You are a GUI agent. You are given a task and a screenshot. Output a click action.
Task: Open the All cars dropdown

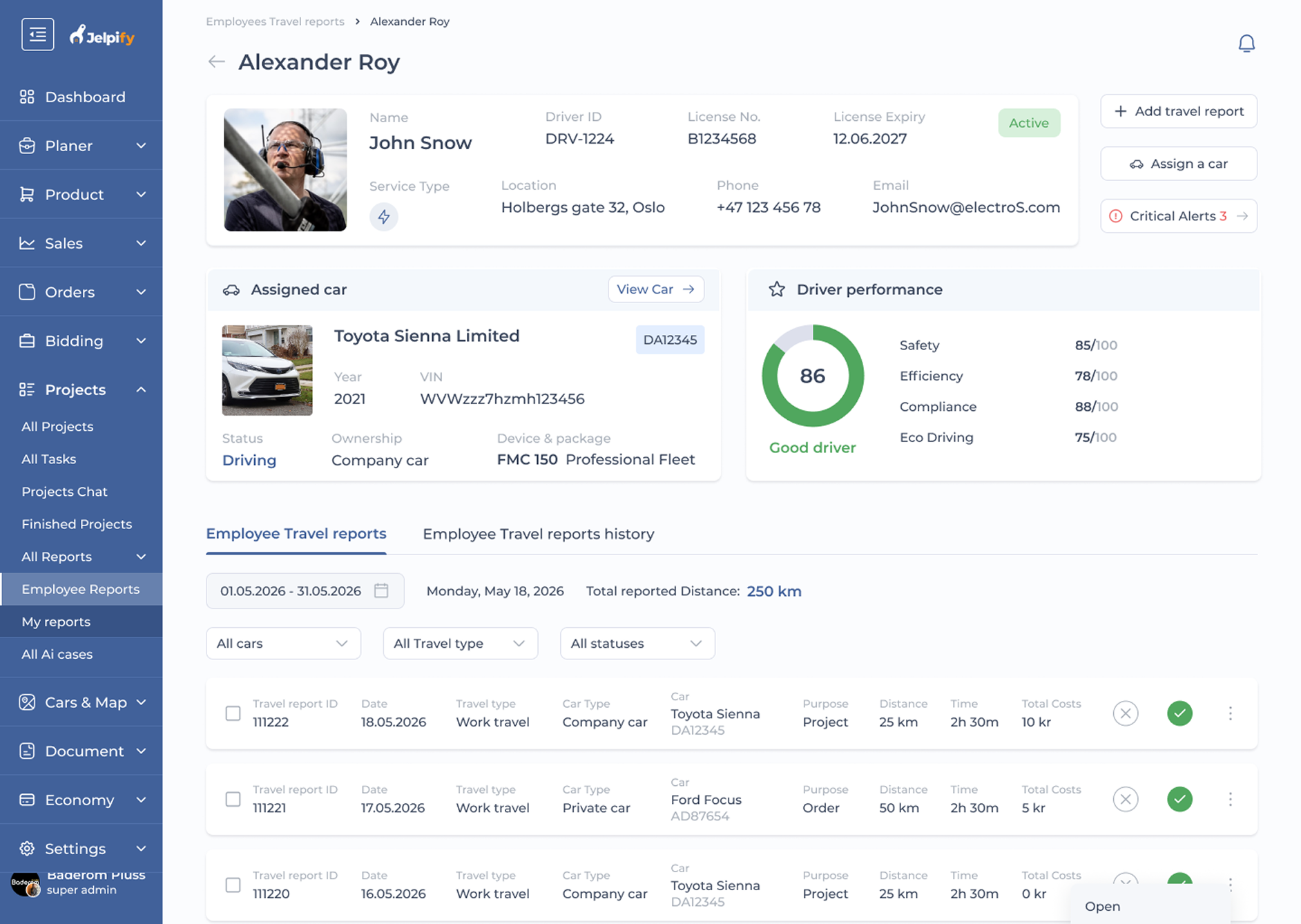(283, 643)
